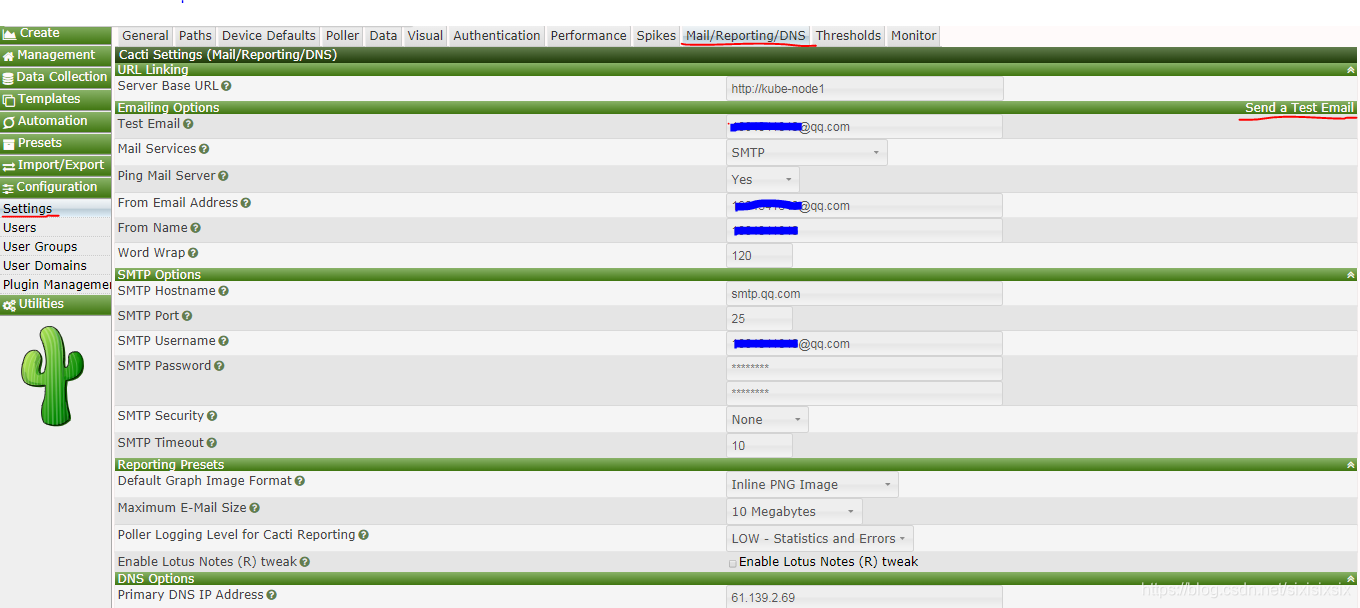Switch to the Spikes tab
Screen dimensions: 1360x608
[656, 36]
